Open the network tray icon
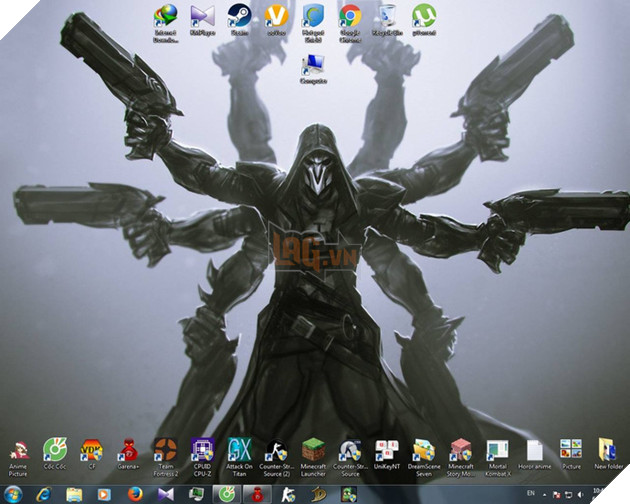 pos(569,494)
